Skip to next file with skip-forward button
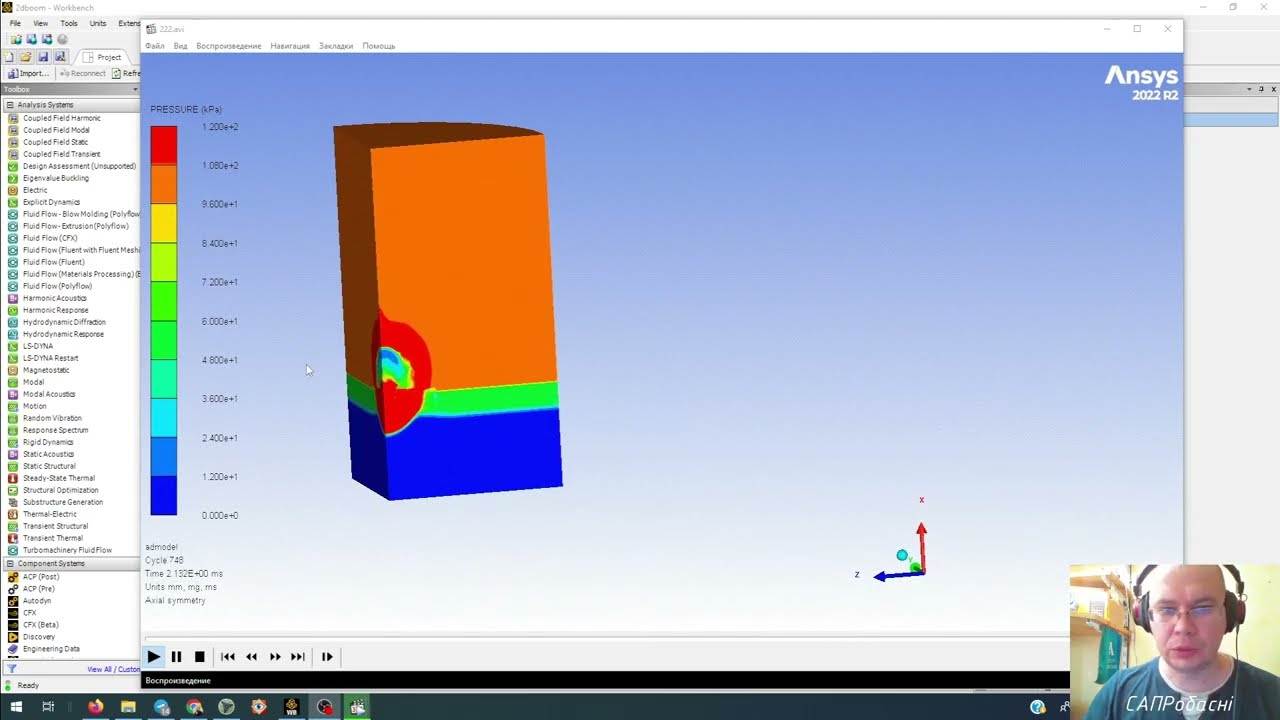This screenshot has height=720, width=1280. (x=298, y=657)
